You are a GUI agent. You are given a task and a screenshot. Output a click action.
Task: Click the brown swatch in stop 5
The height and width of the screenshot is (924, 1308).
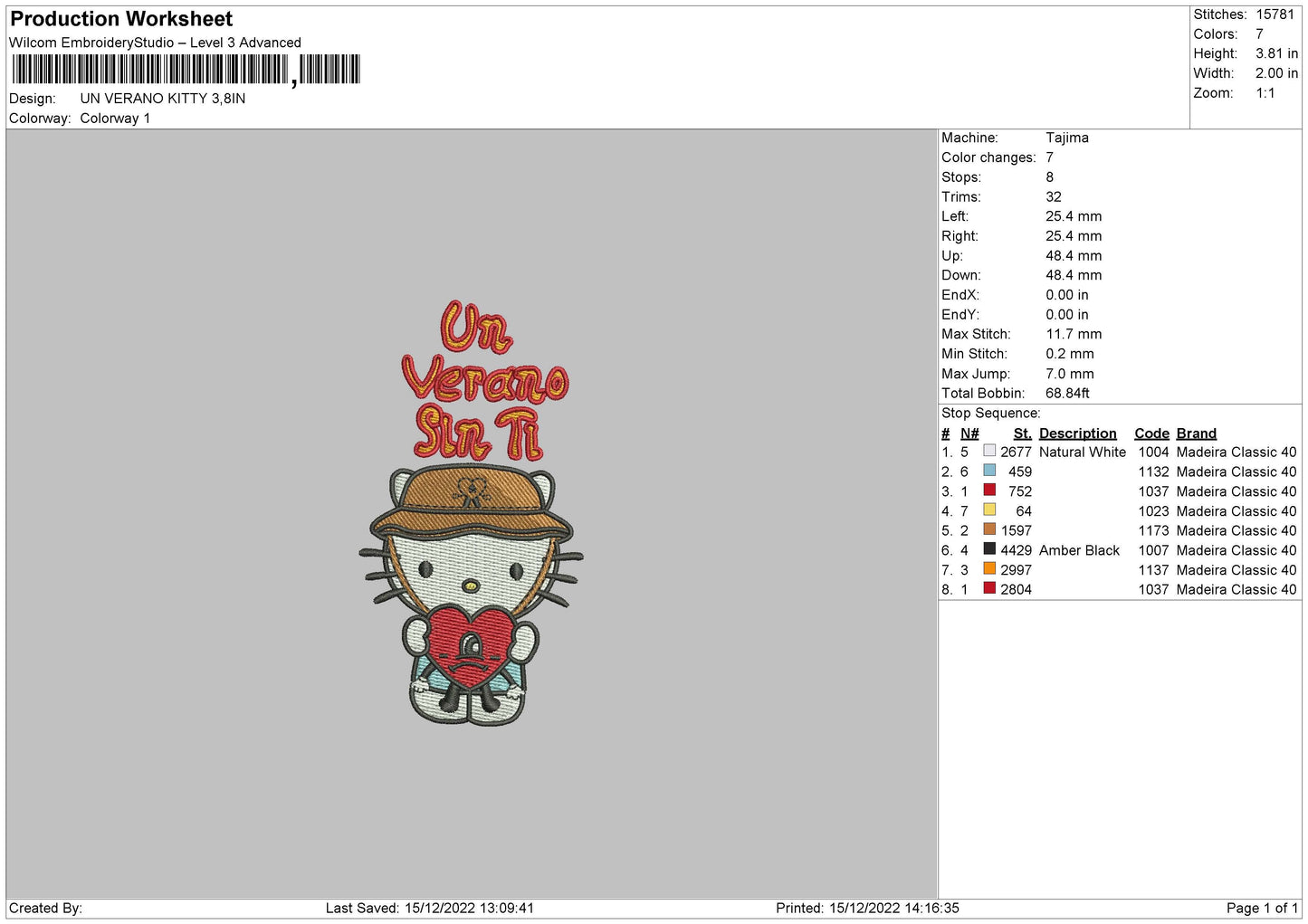coord(989,529)
